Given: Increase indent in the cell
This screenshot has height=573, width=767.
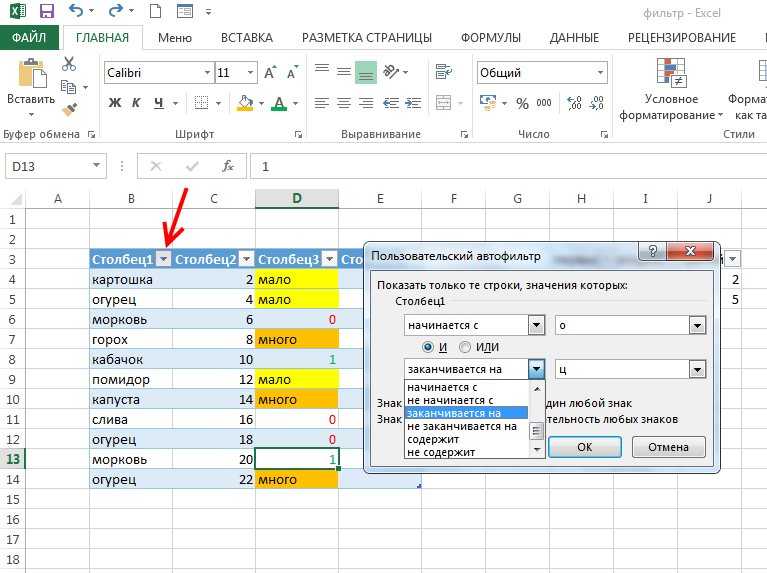Looking at the screenshot, I should (x=413, y=103).
